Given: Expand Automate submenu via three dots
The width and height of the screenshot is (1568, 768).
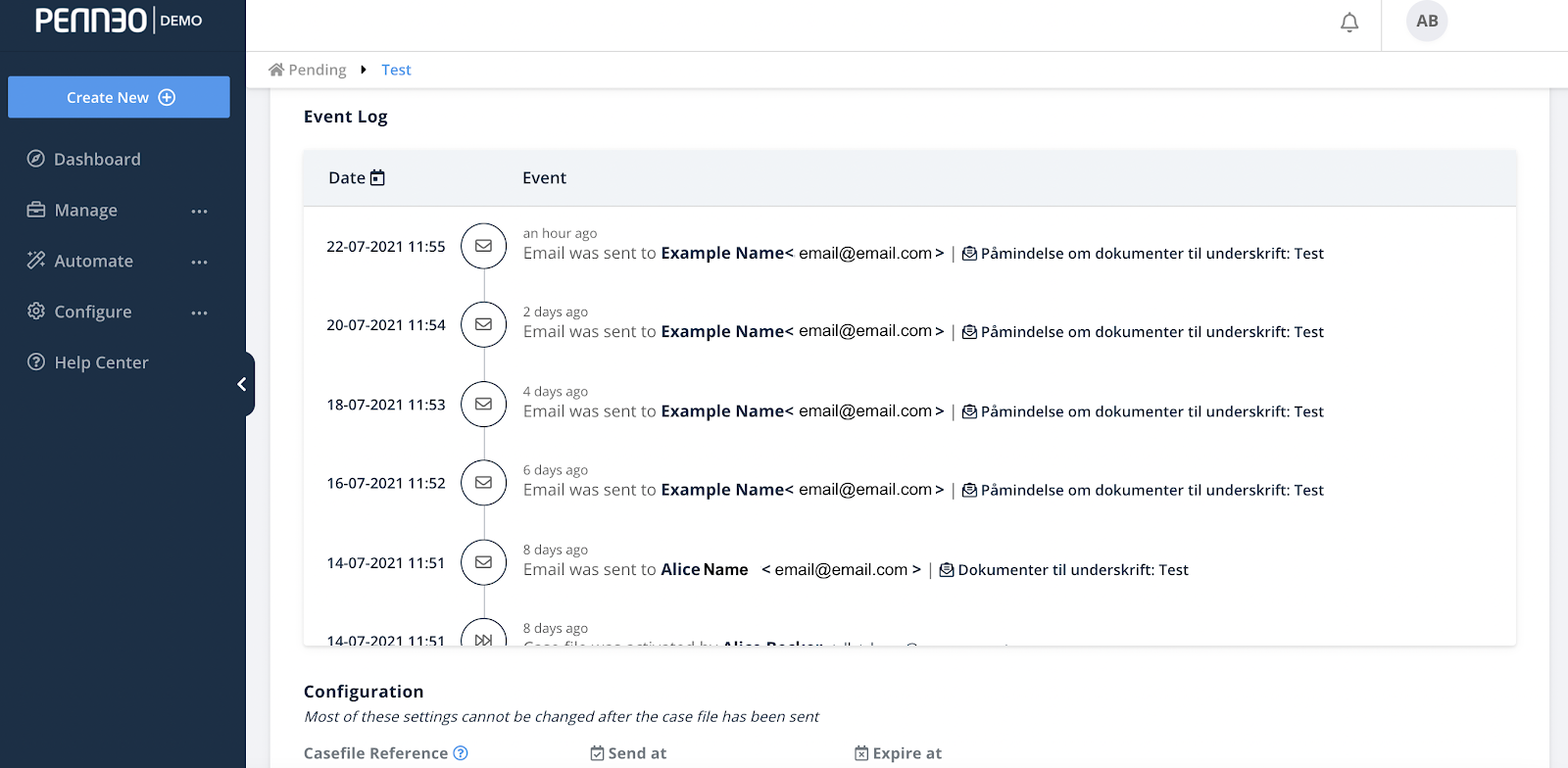Looking at the screenshot, I should pos(200,262).
